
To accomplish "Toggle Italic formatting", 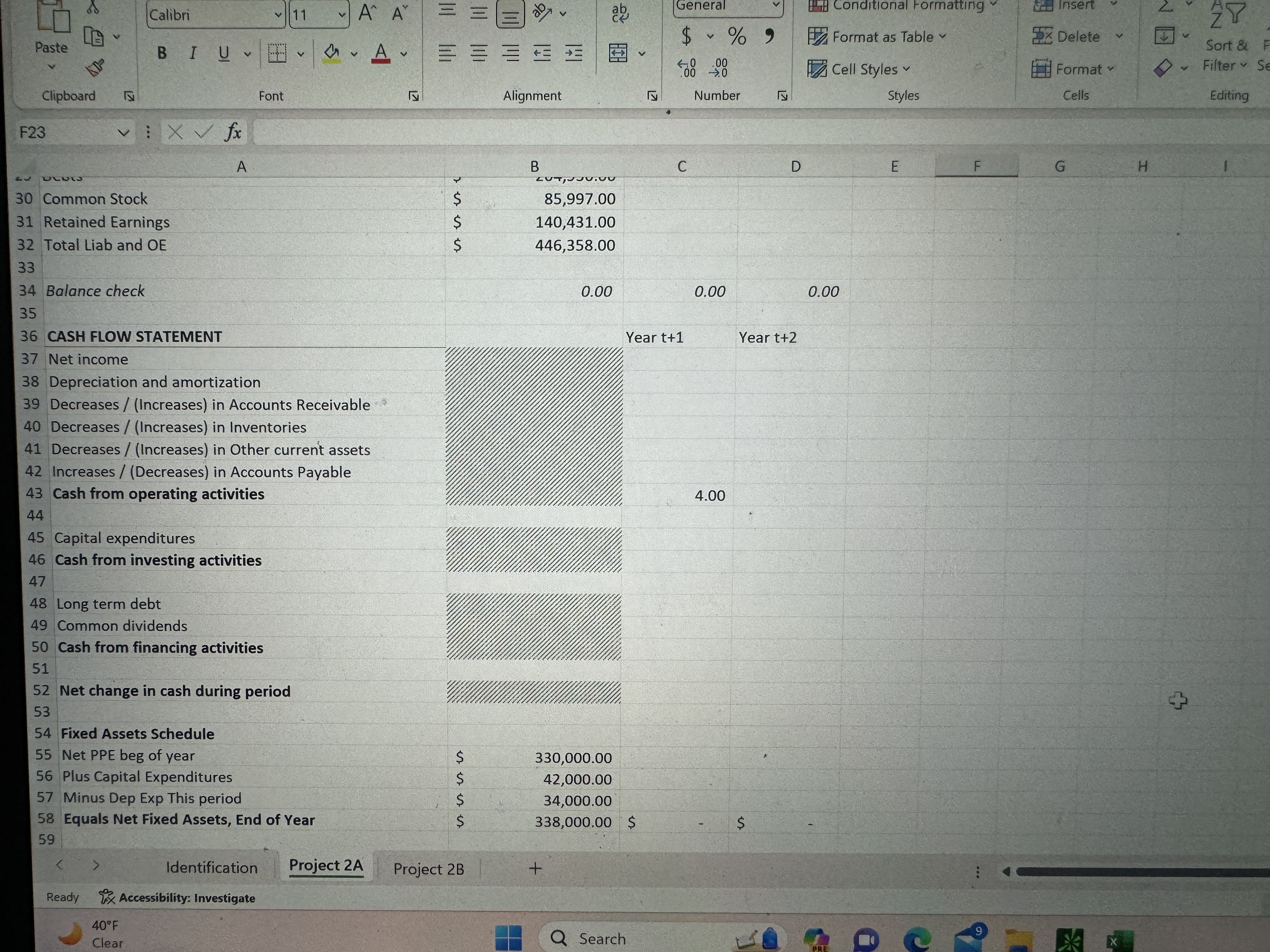I will 193,54.
